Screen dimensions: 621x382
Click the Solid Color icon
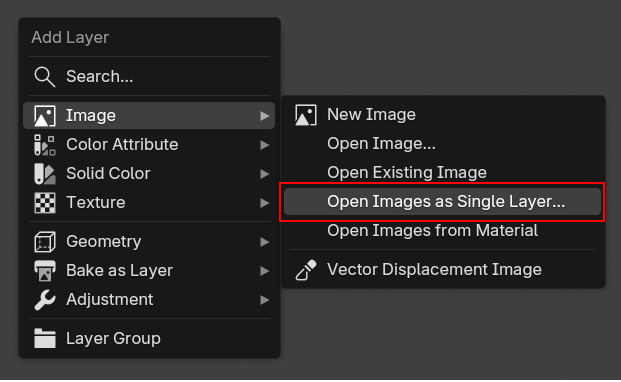[45, 174]
